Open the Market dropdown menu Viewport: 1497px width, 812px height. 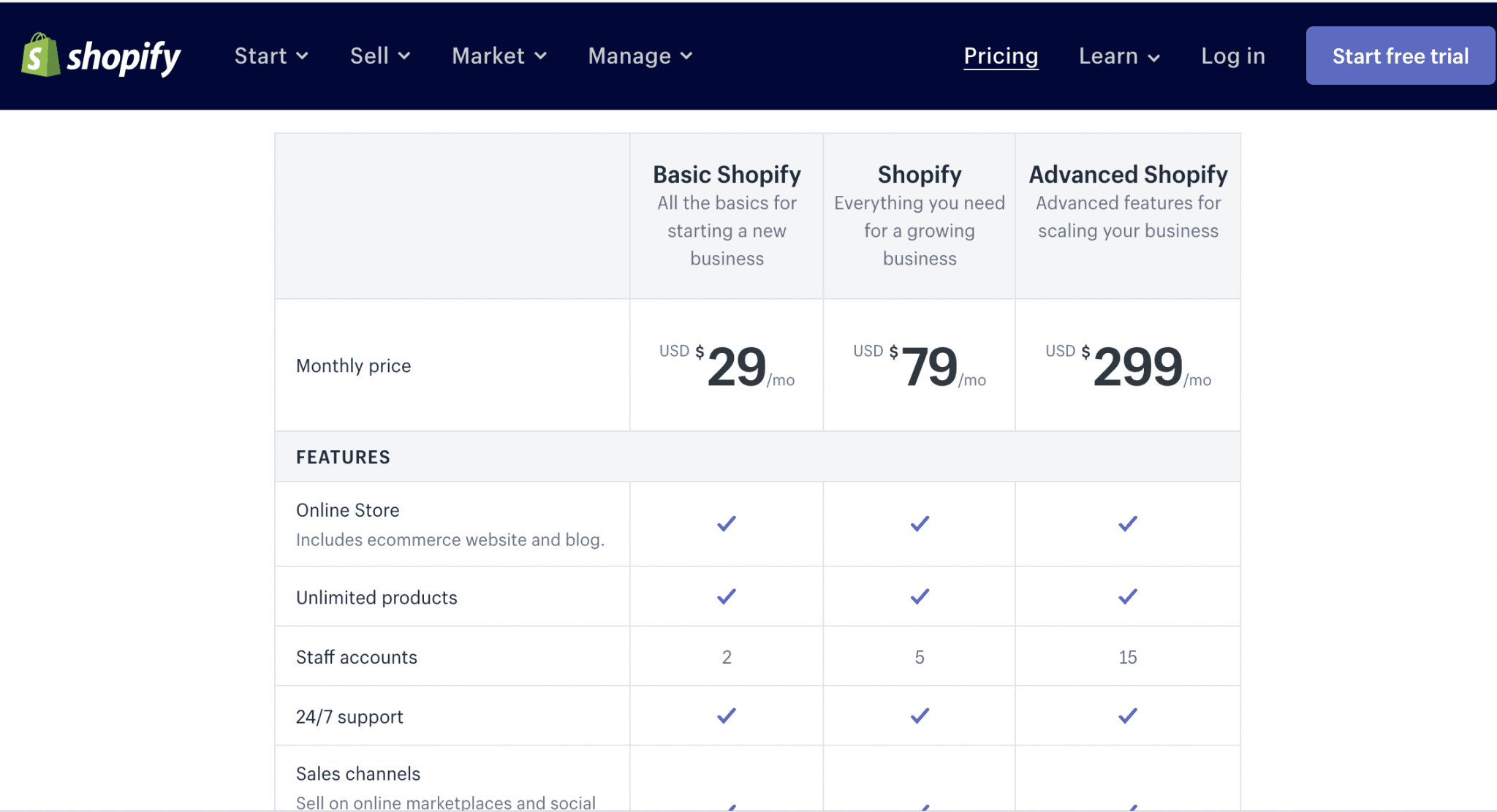click(x=499, y=56)
